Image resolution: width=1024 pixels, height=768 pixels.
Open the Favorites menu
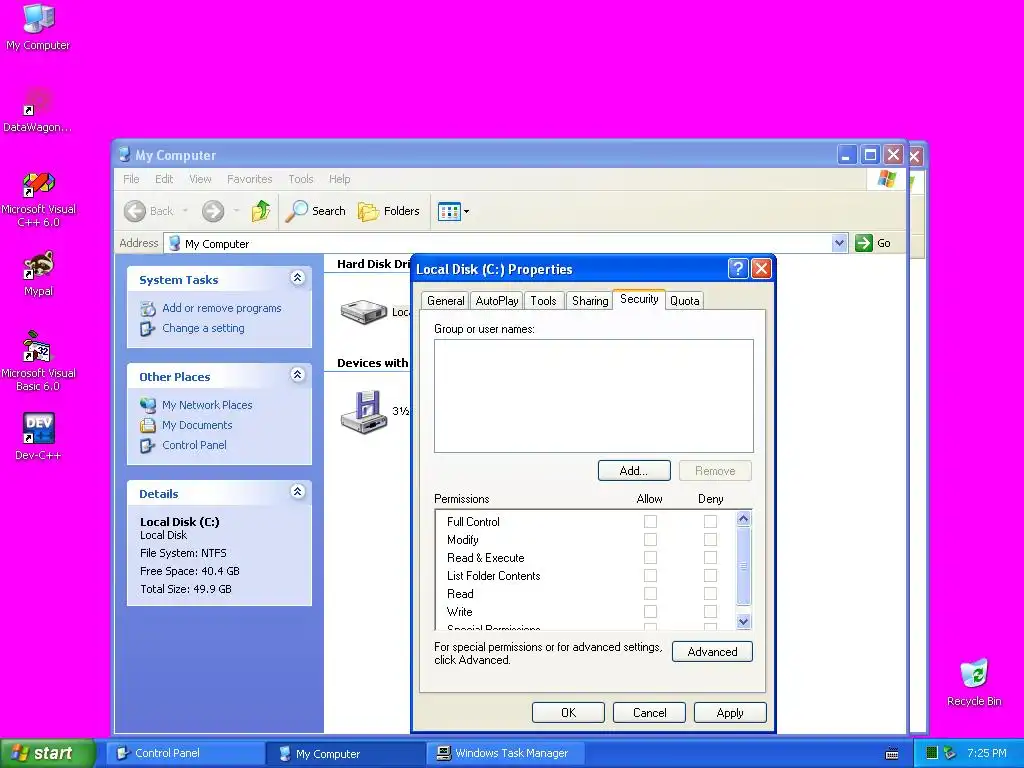pos(249,179)
